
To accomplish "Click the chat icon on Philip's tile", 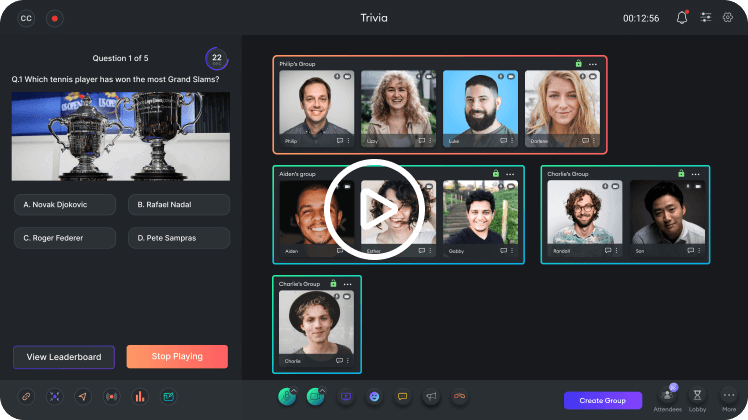I will click(340, 141).
